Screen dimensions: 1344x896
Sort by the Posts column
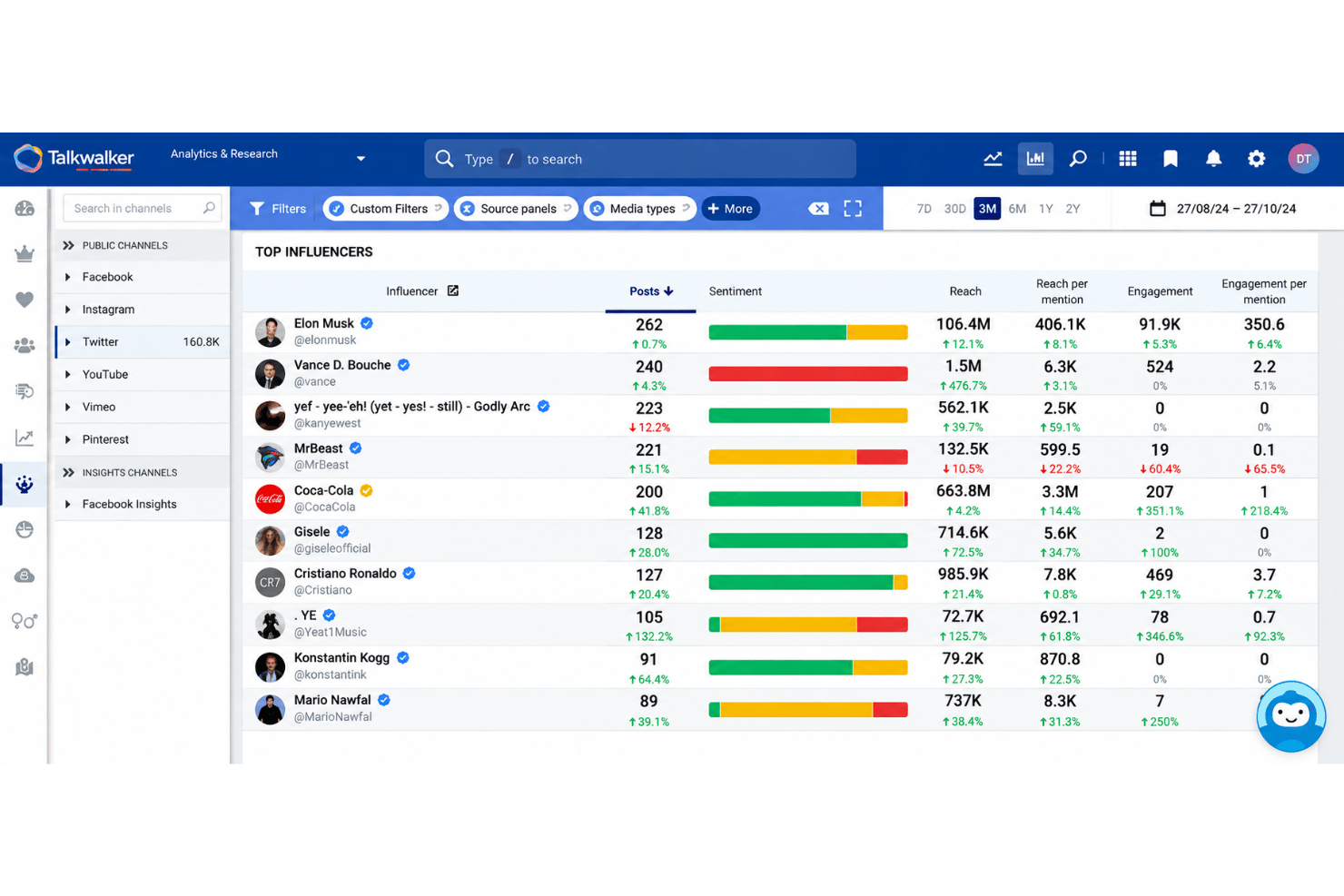pos(650,291)
